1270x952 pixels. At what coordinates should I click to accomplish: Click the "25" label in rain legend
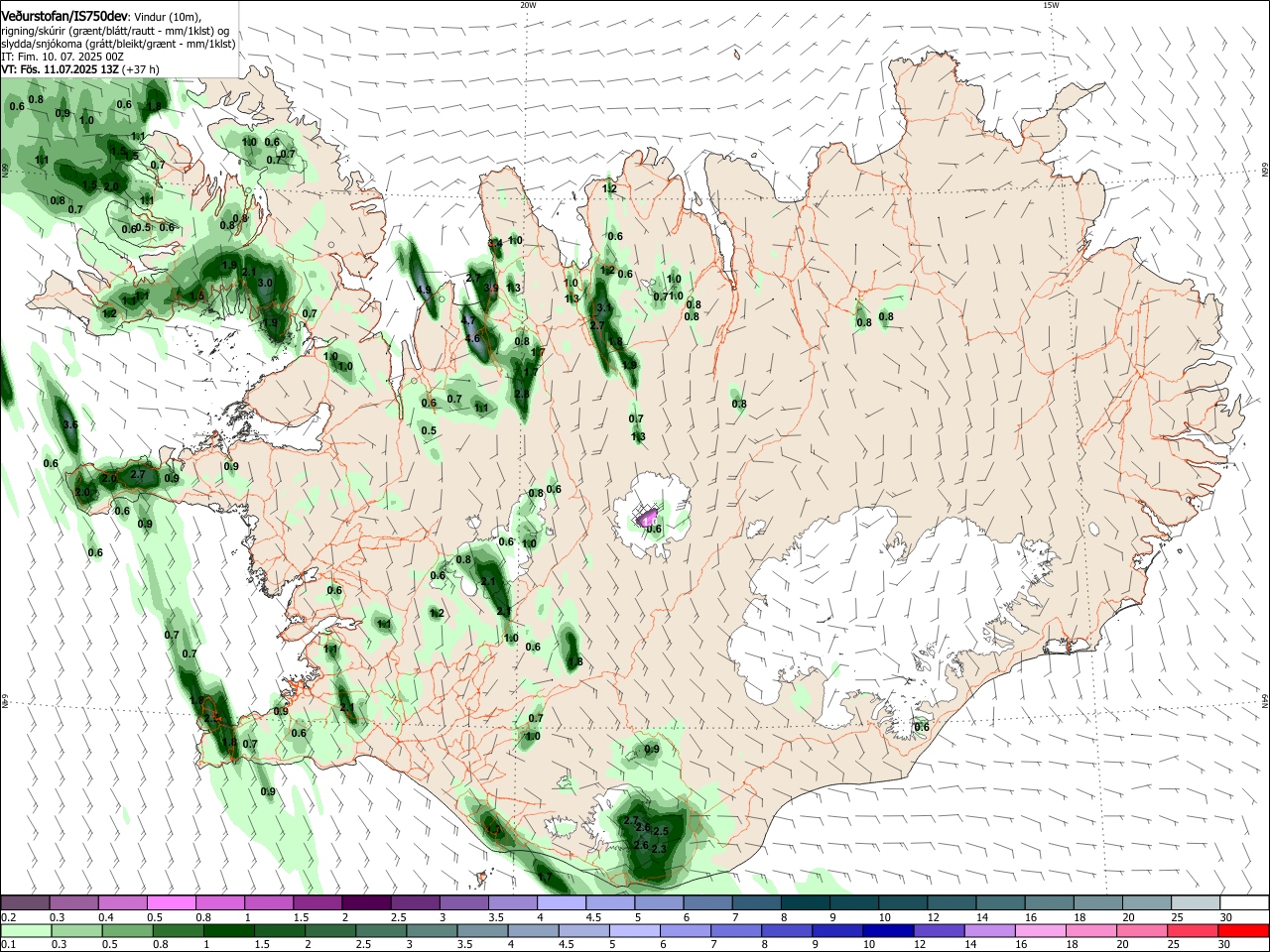click(1175, 944)
